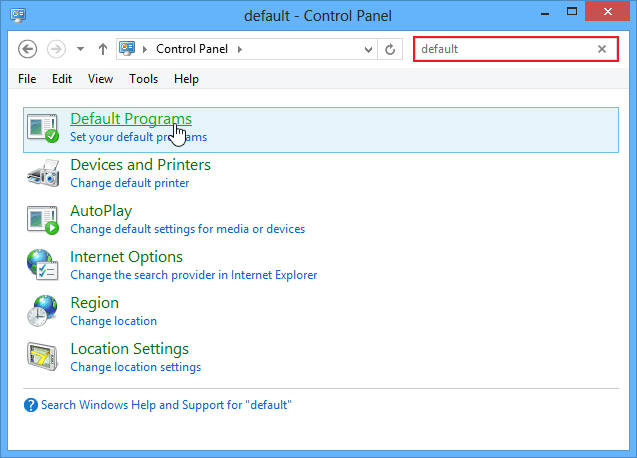Open the Default Programs heading link
The image size is (637, 458).
(131, 119)
